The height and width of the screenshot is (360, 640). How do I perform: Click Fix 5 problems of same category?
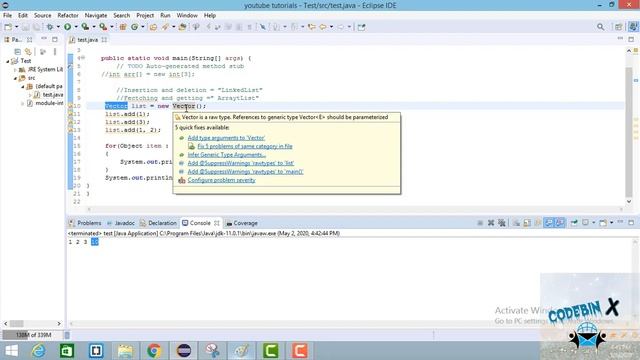click(x=245, y=146)
